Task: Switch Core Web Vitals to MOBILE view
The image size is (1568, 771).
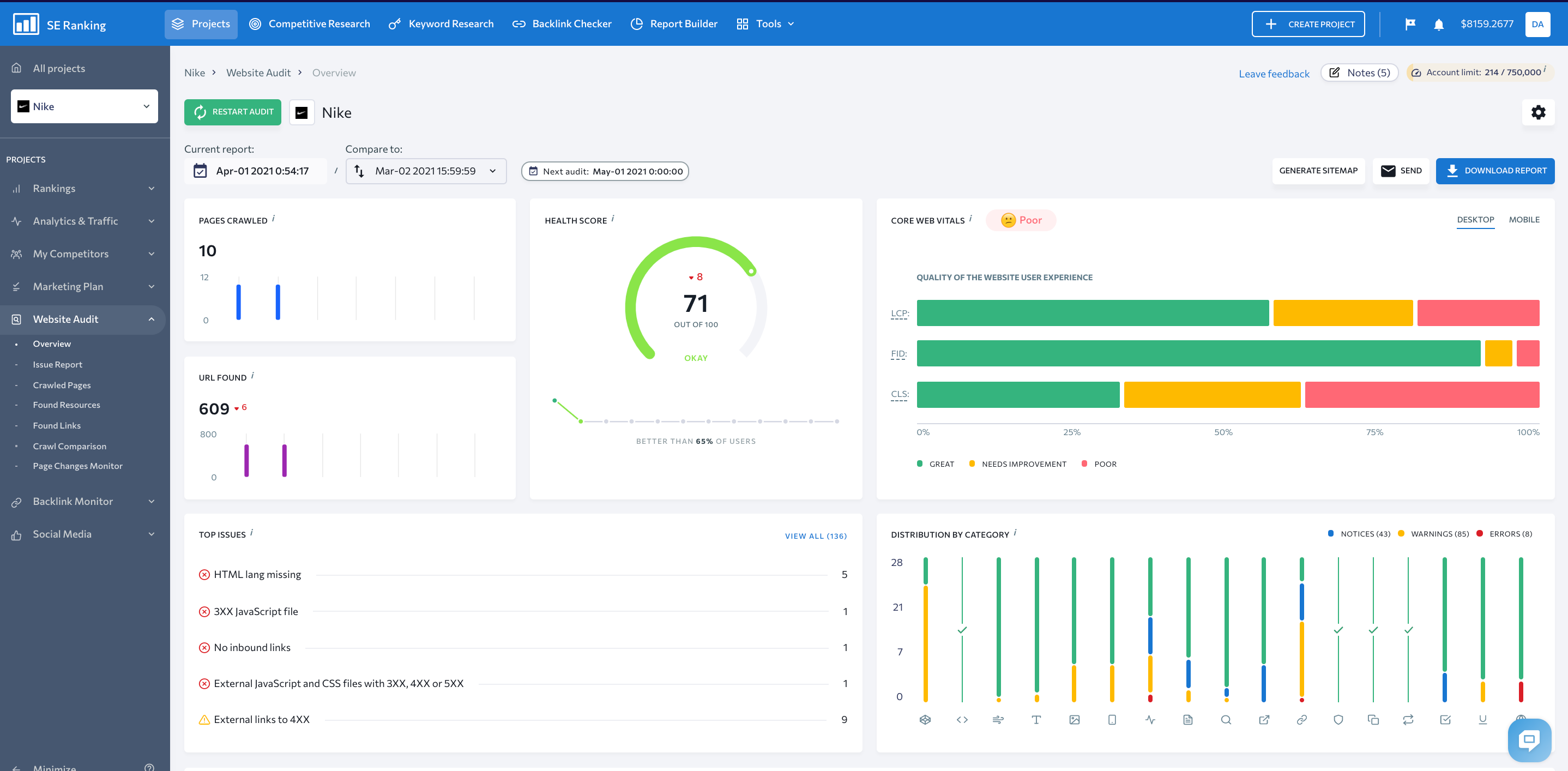Action: click(x=1523, y=220)
